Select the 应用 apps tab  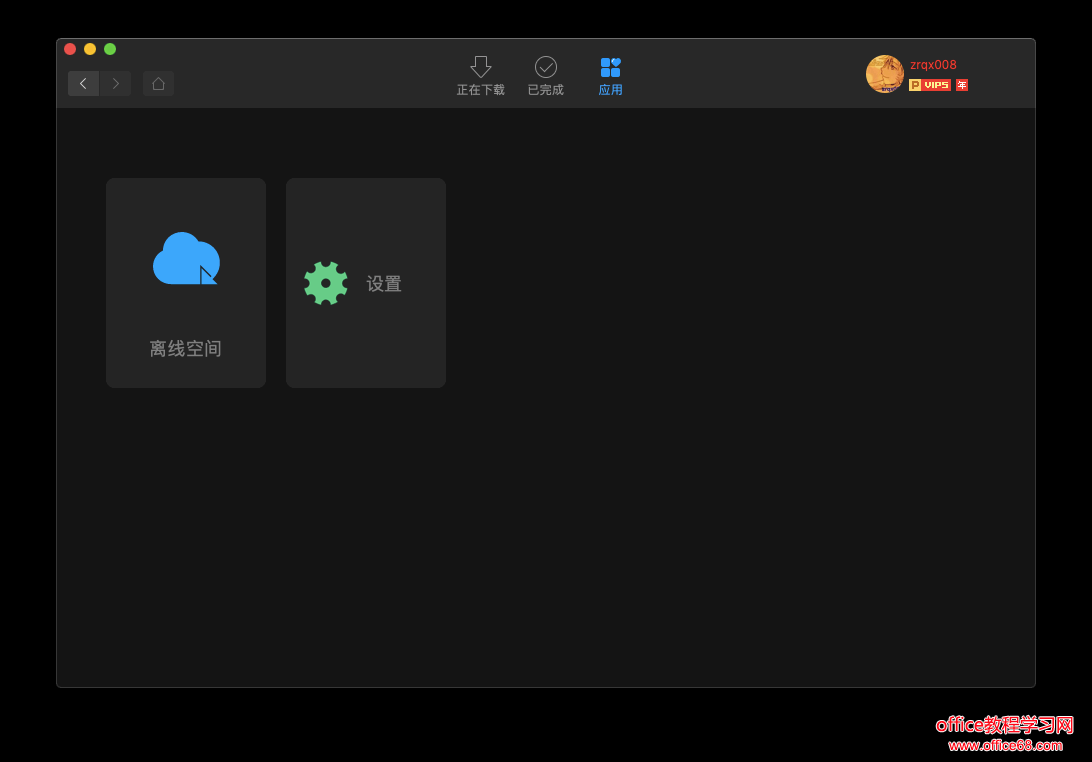[610, 76]
